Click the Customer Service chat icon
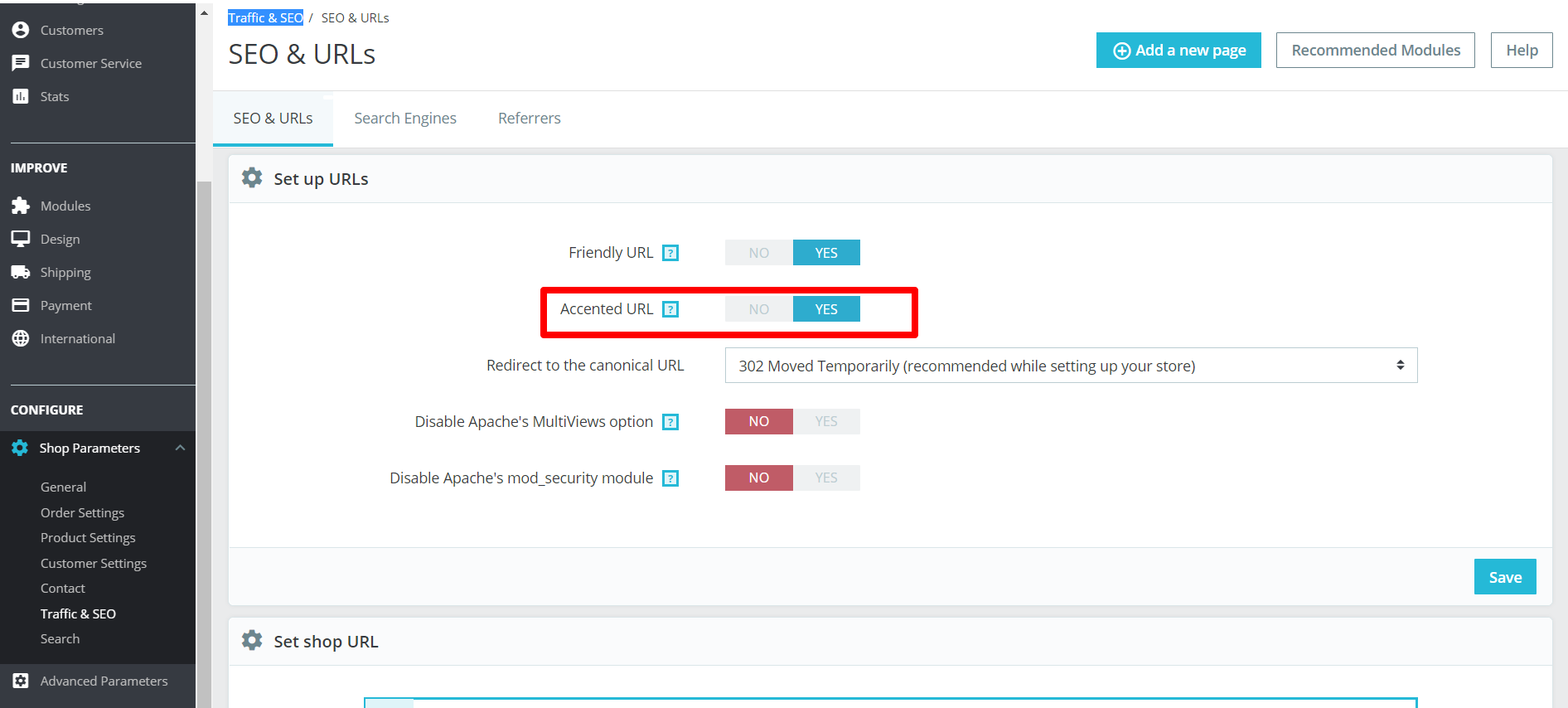The width and height of the screenshot is (1568, 708). click(21, 63)
